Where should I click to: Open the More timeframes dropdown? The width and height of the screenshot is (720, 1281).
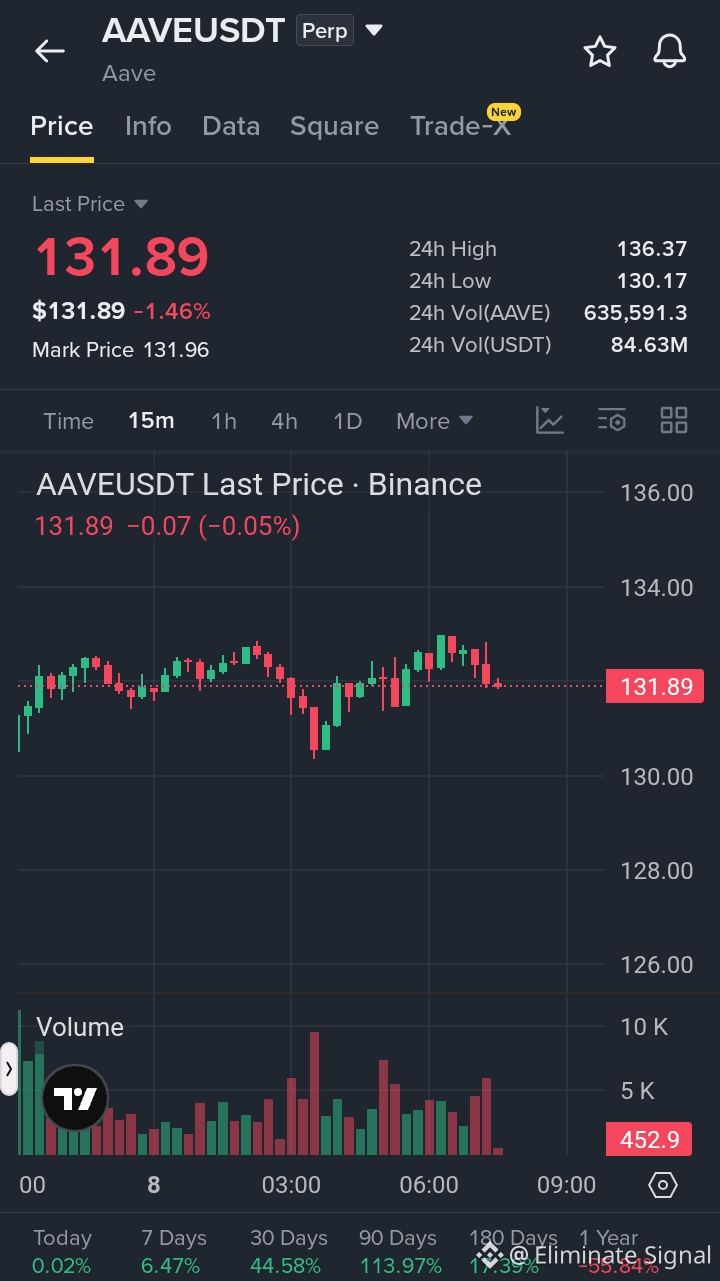[434, 421]
